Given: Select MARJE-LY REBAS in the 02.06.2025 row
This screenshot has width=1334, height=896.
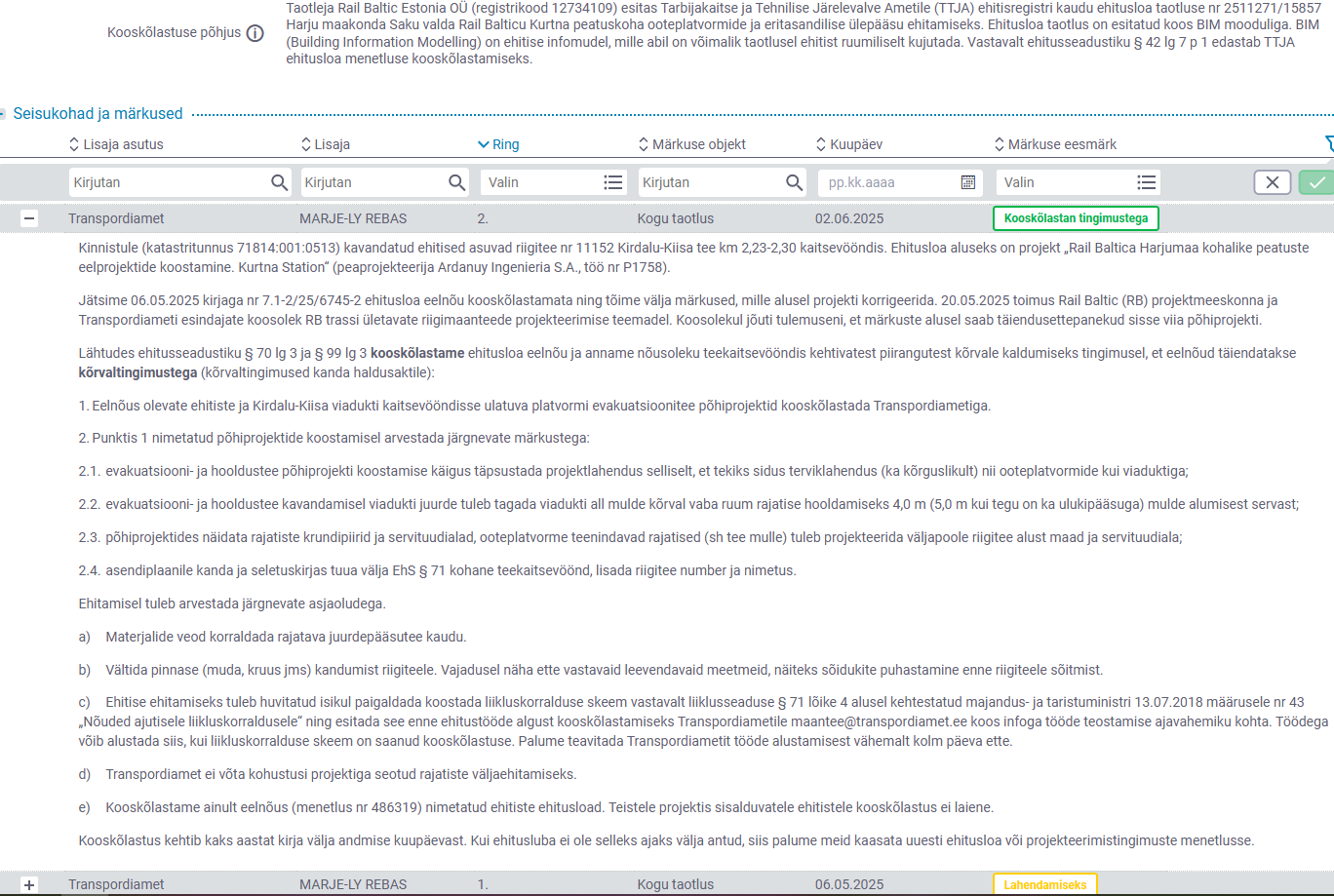Looking at the screenshot, I should (353, 218).
